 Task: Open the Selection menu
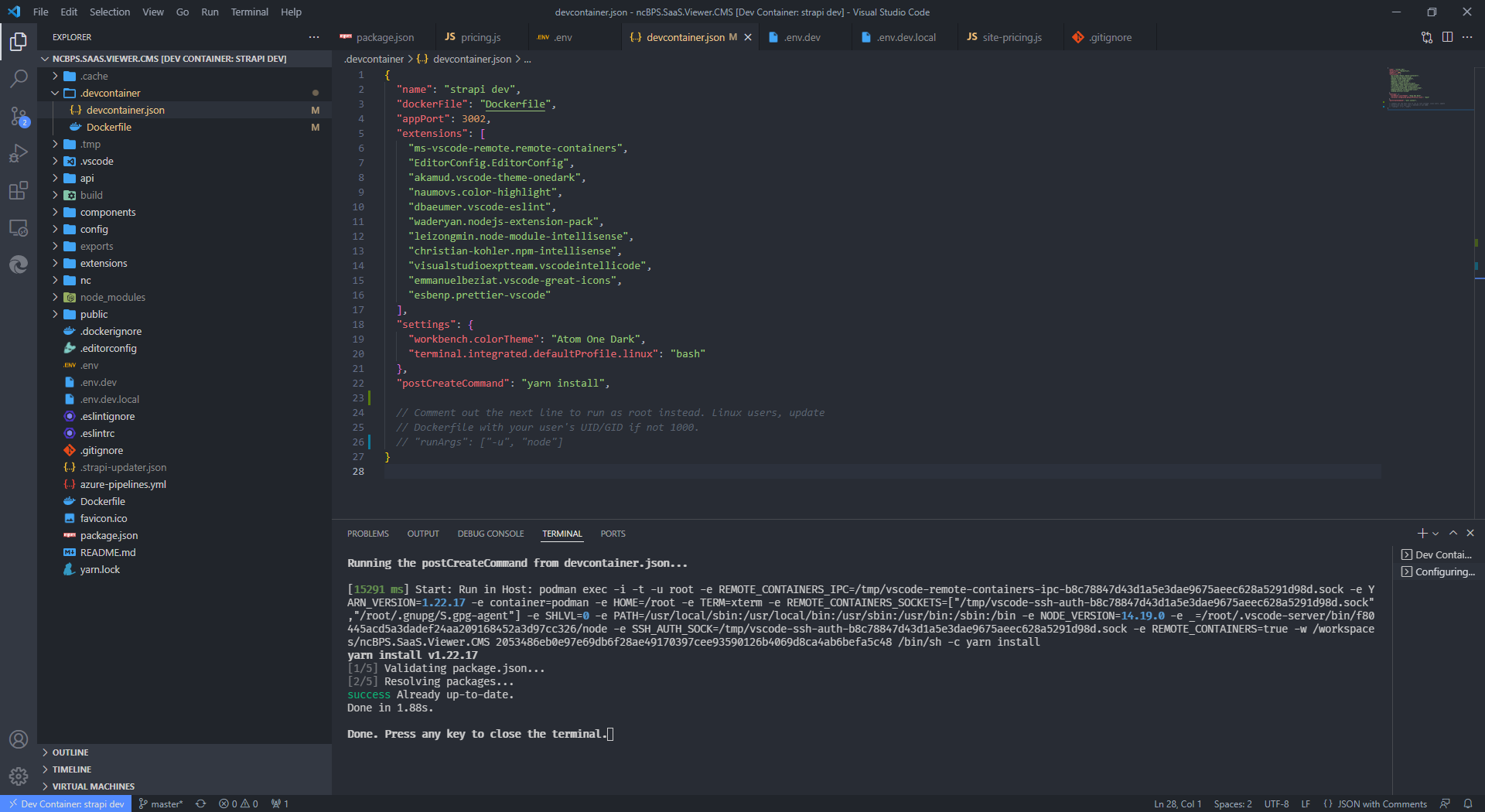(110, 12)
